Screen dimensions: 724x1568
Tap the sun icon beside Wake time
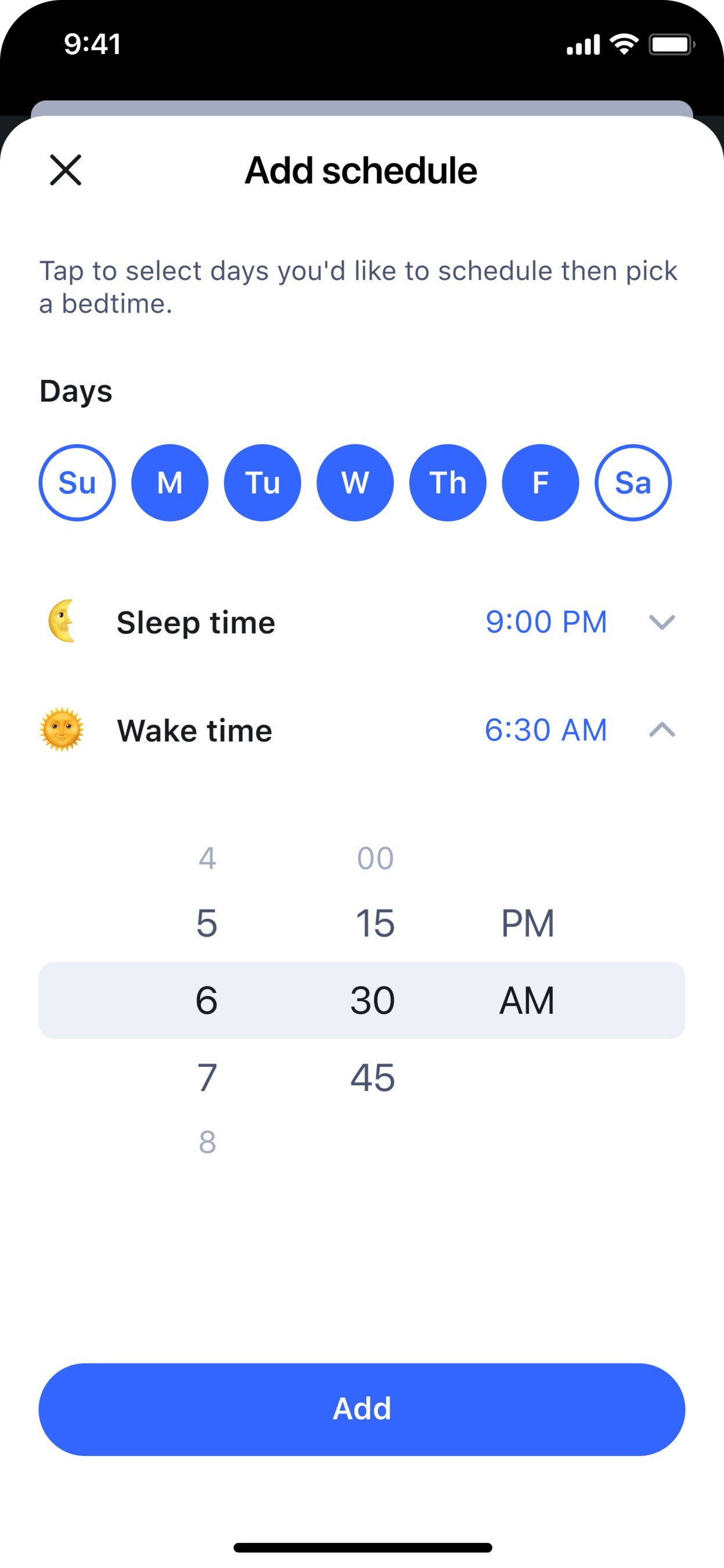[x=62, y=729]
